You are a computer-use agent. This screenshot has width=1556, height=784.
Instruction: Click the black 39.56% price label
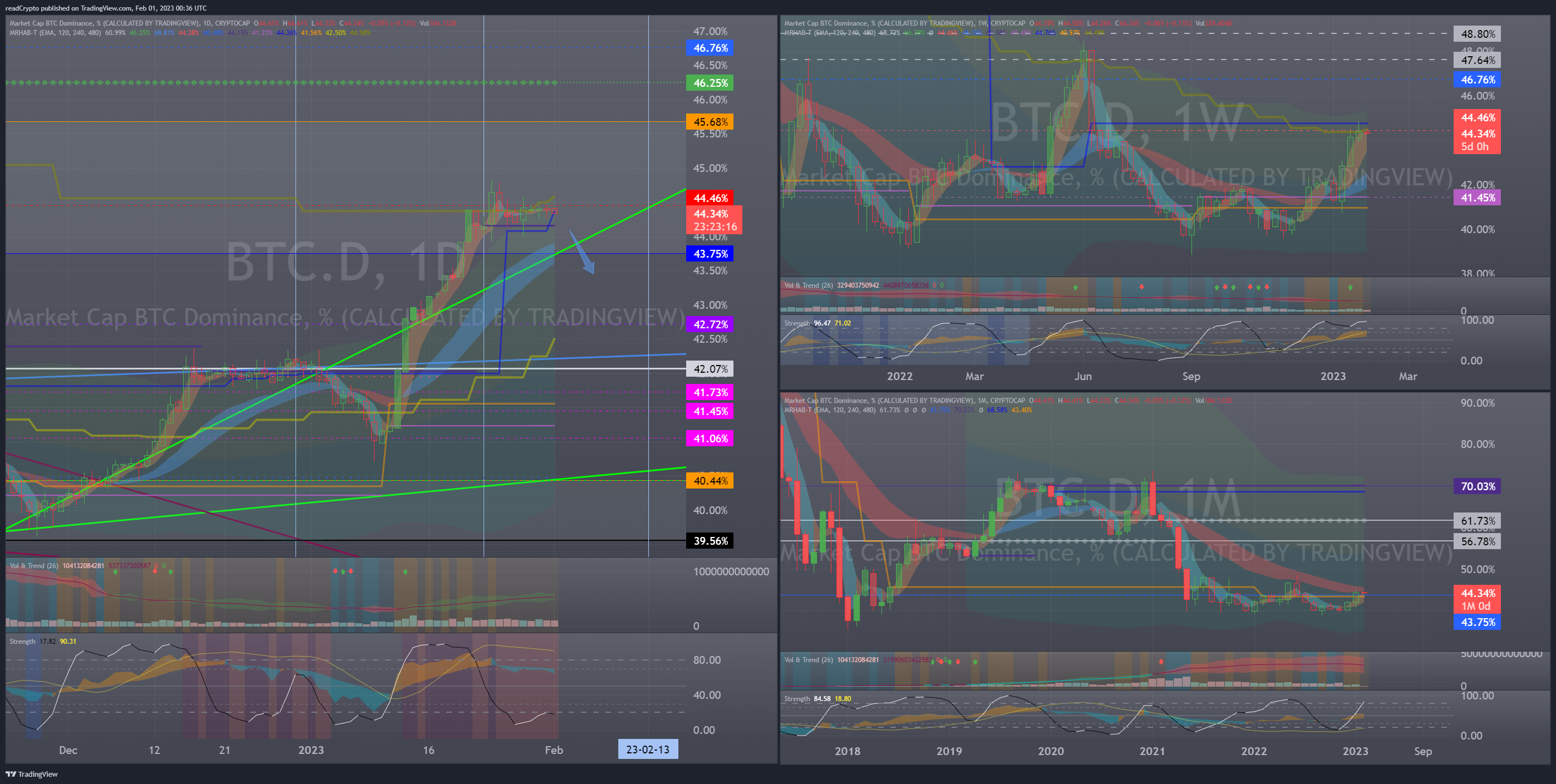(x=710, y=541)
